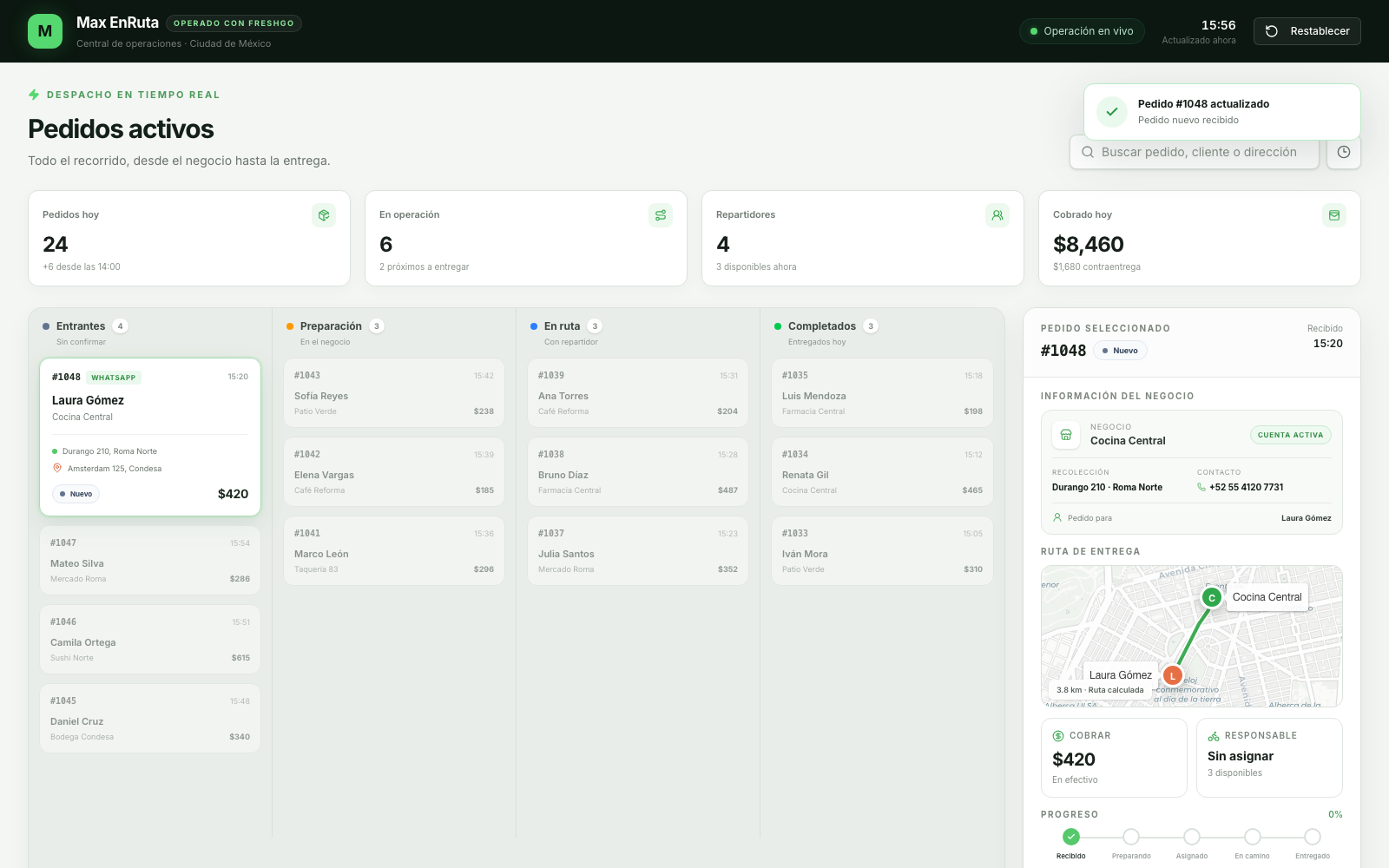Image resolution: width=1389 pixels, height=868 pixels.
Task: Open order #1043 from Sofía Reyes
Action: pos(394,392)
